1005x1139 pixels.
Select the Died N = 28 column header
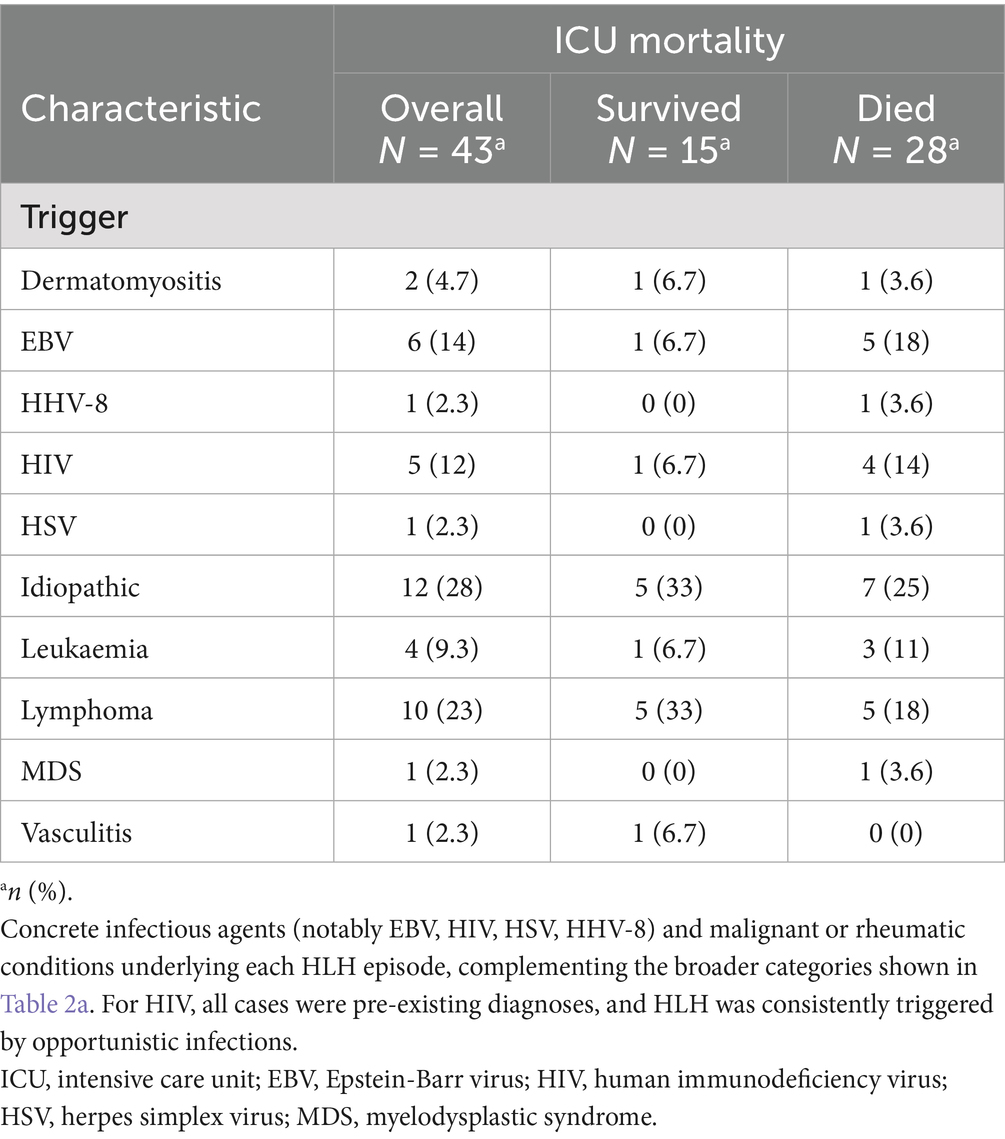896,128
